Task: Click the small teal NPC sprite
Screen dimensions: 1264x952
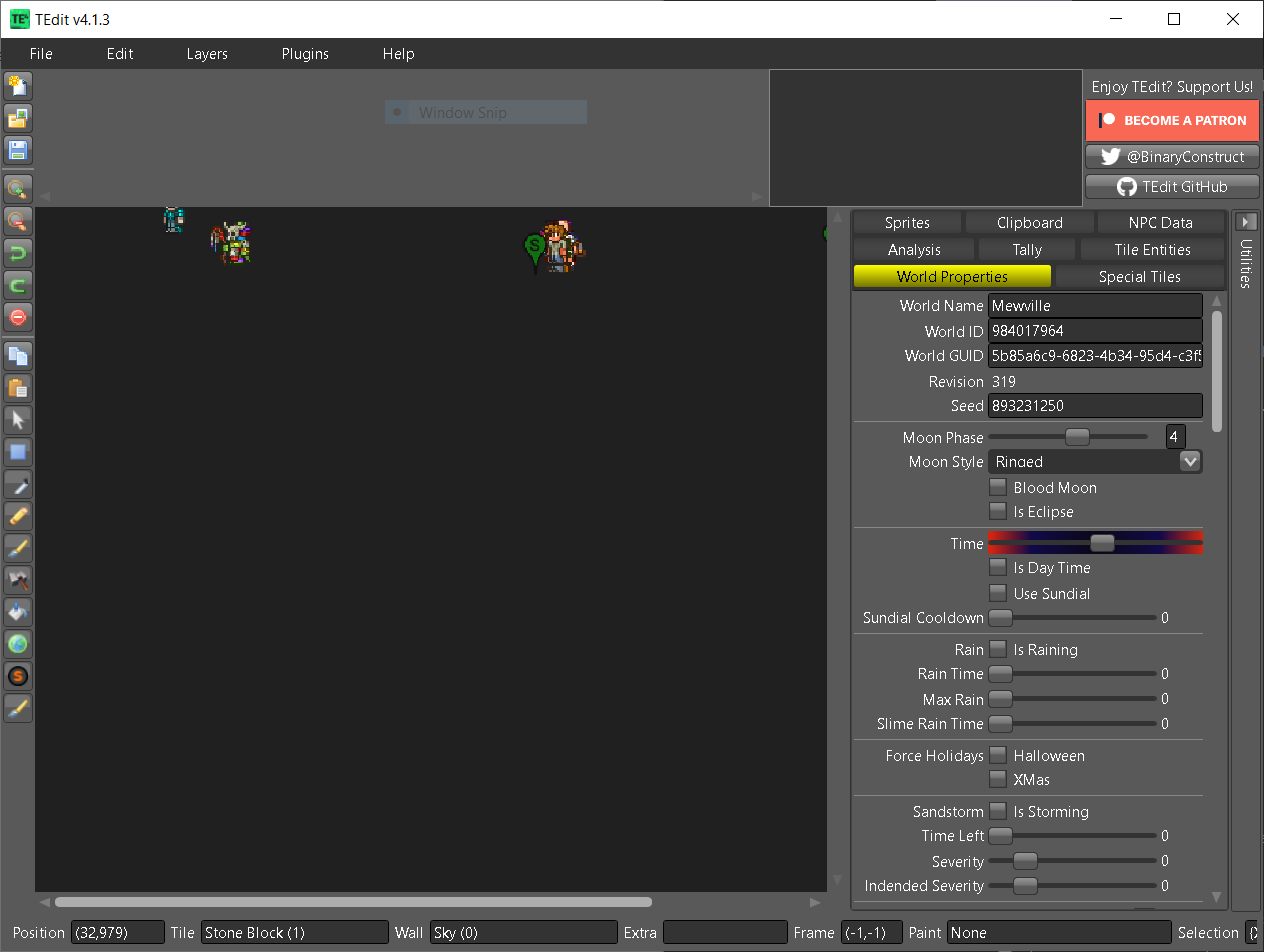Action: coord(174,219)
